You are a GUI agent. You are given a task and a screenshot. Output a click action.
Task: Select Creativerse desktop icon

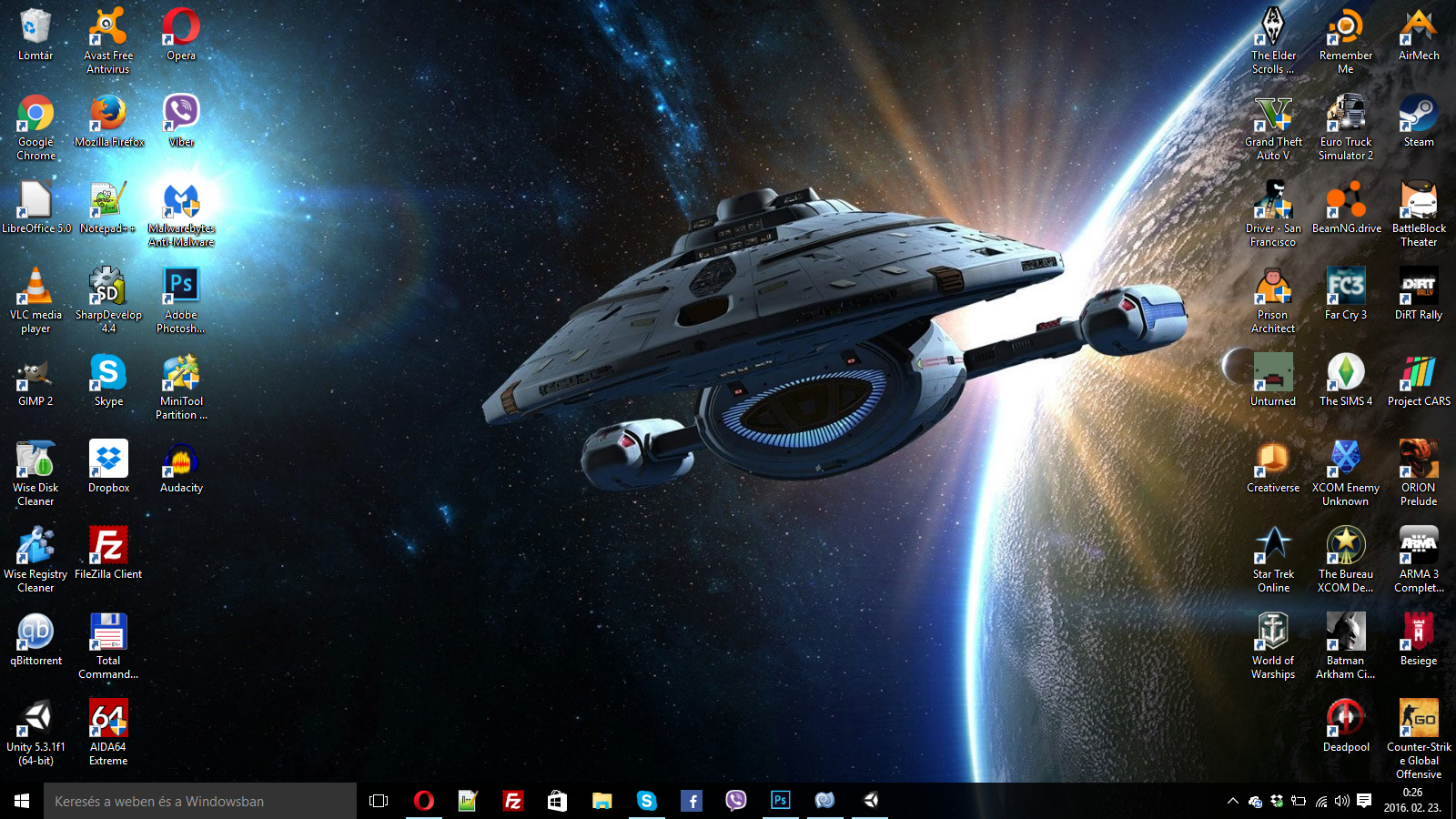pyautogui.click(x=1273, y=467)
